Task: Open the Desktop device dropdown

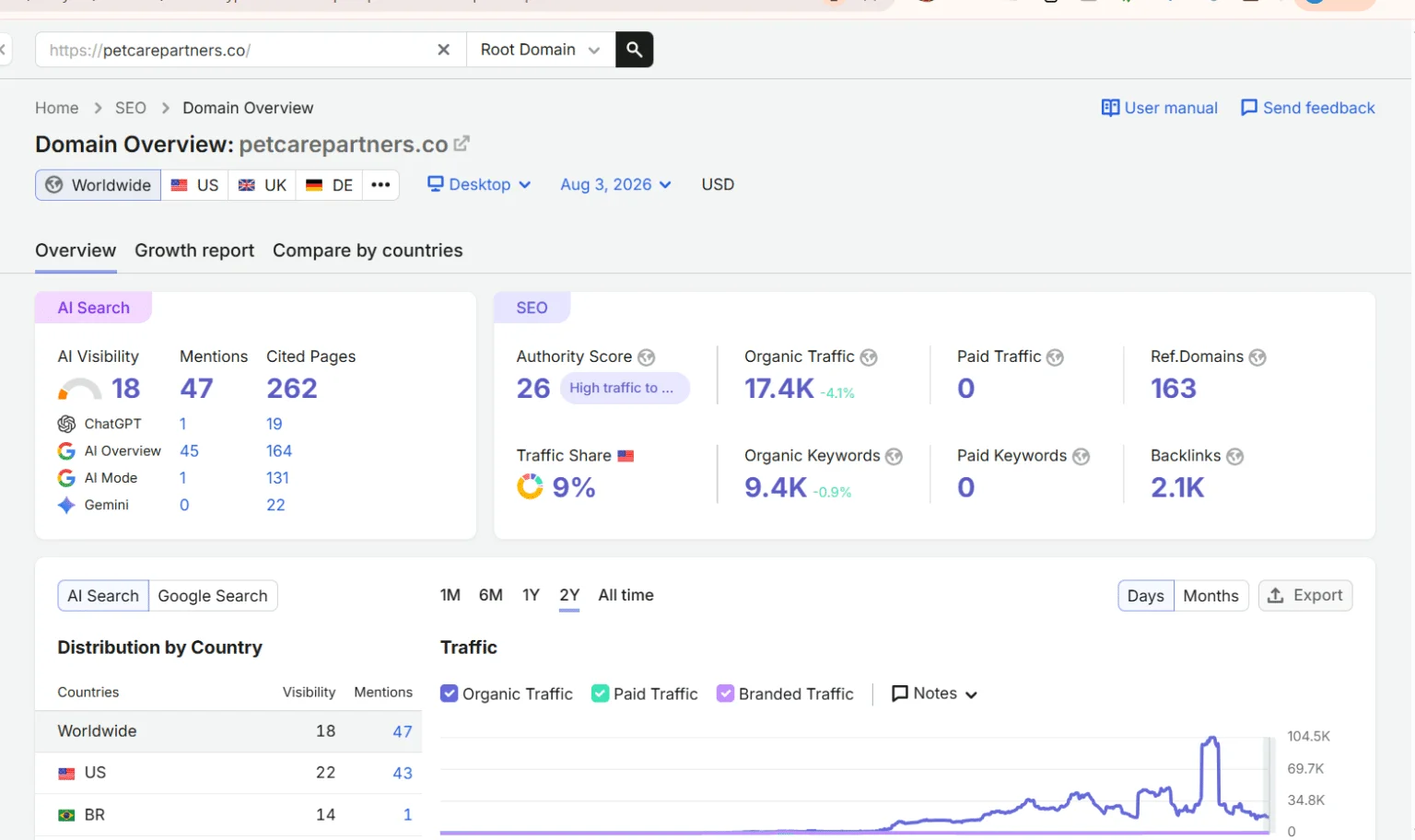Action: pos(479,184)
